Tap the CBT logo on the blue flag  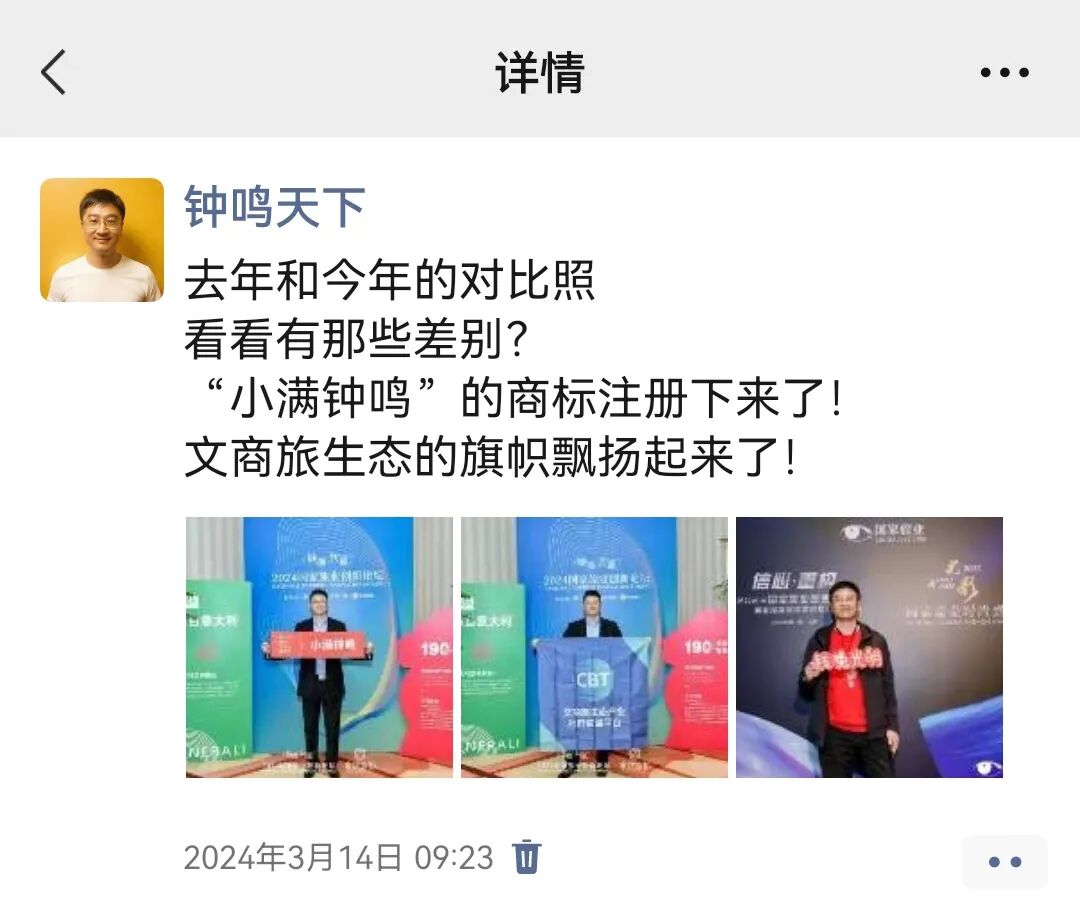pyautogui.click(x=593, y=680)
